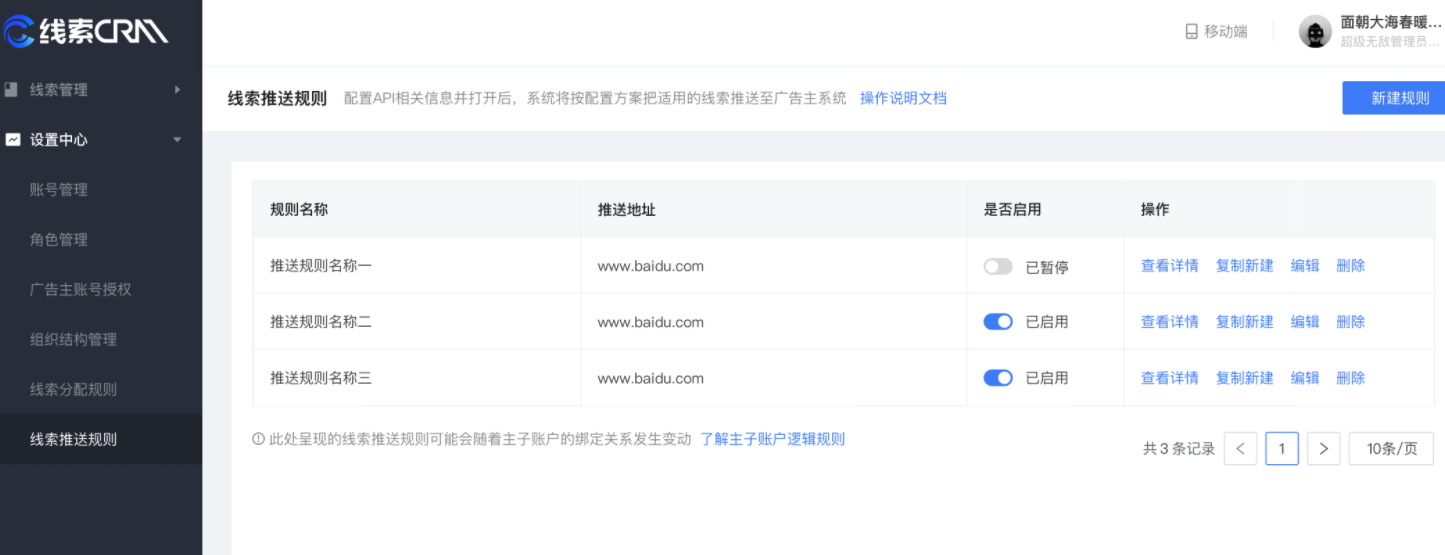Delete 推送规则名称一
1445x555 pixels.
click(1350, 266)
